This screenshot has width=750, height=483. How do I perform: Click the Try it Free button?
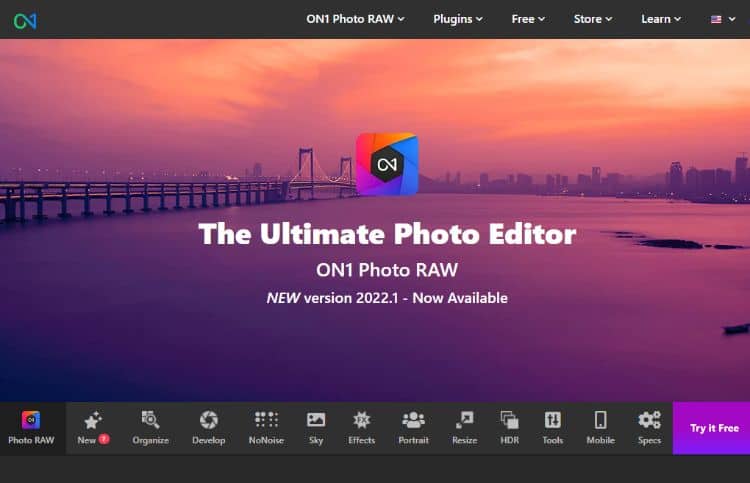click(x=711, y=428)
